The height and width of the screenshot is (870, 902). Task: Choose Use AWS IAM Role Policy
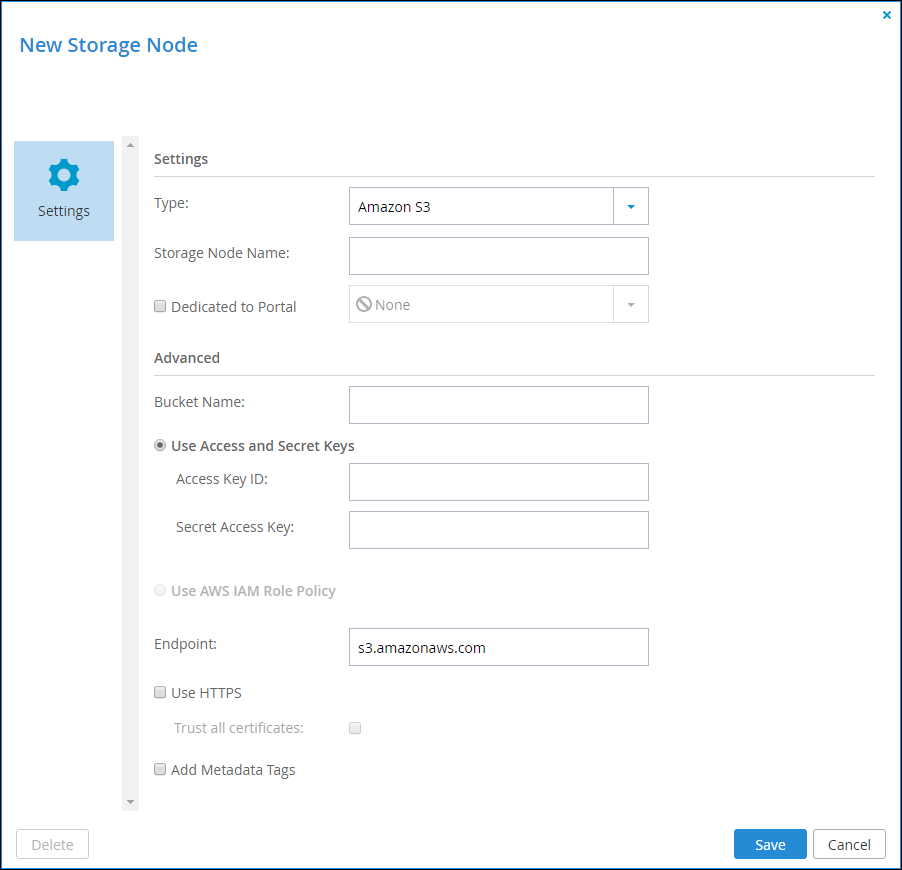point(160,590)
